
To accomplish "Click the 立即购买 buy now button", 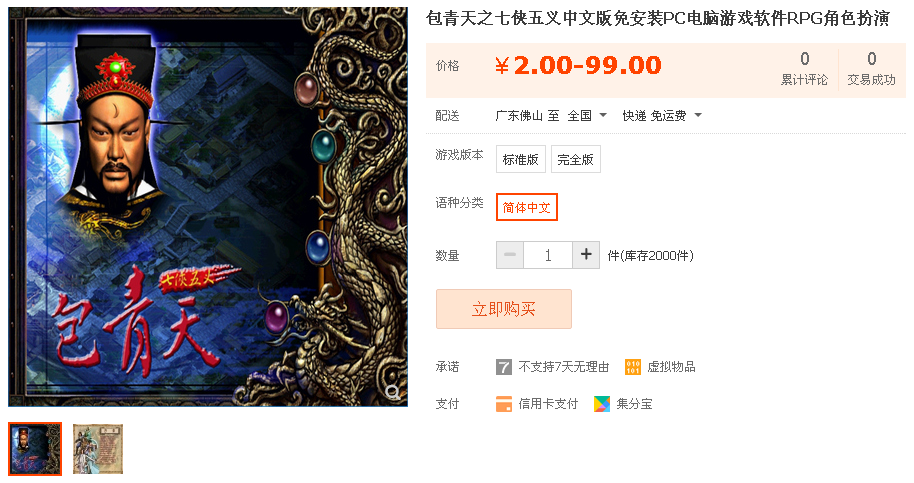I will [504, 309].
